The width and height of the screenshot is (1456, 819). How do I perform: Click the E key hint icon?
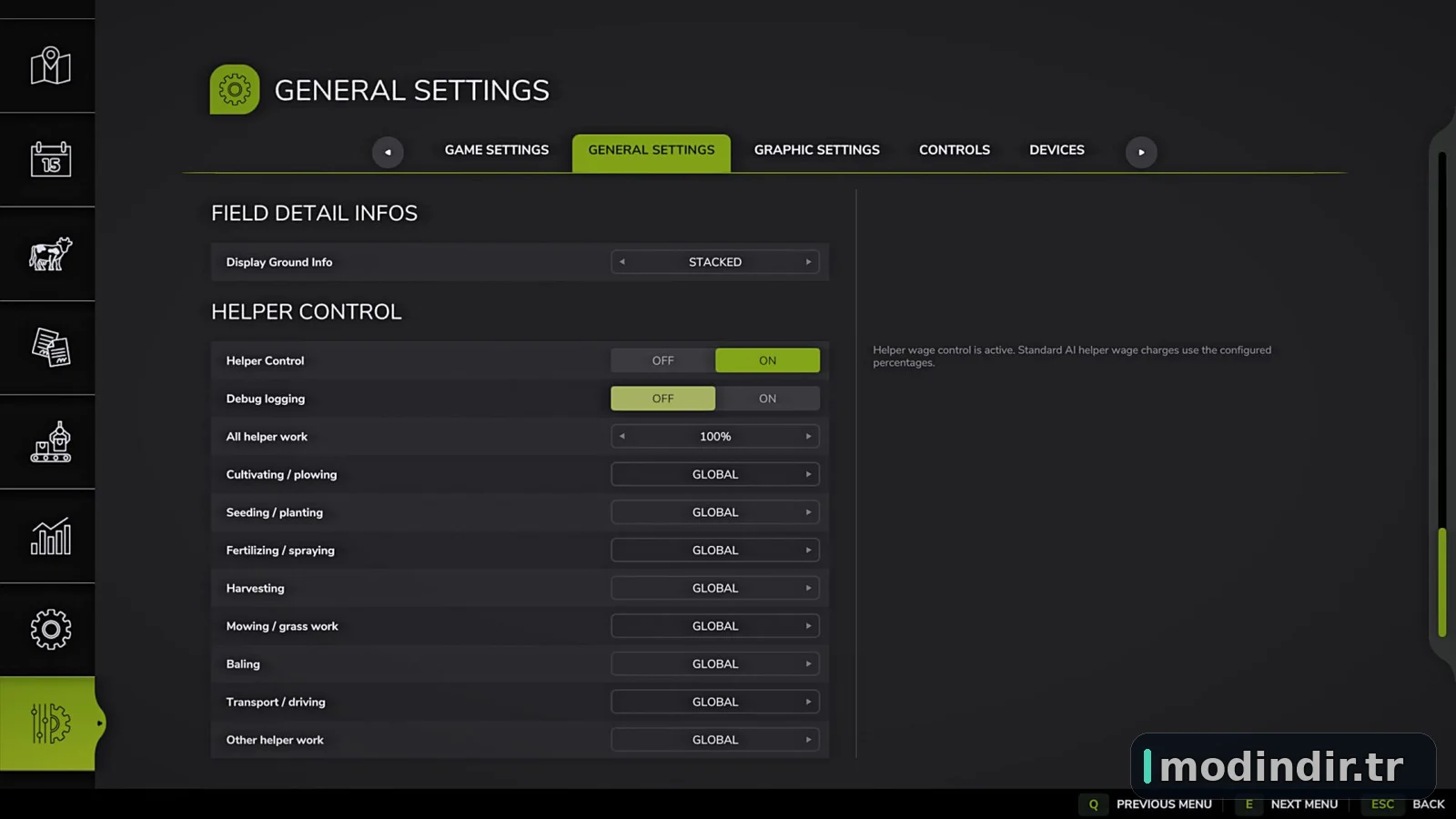click(x=1249, y=804)
